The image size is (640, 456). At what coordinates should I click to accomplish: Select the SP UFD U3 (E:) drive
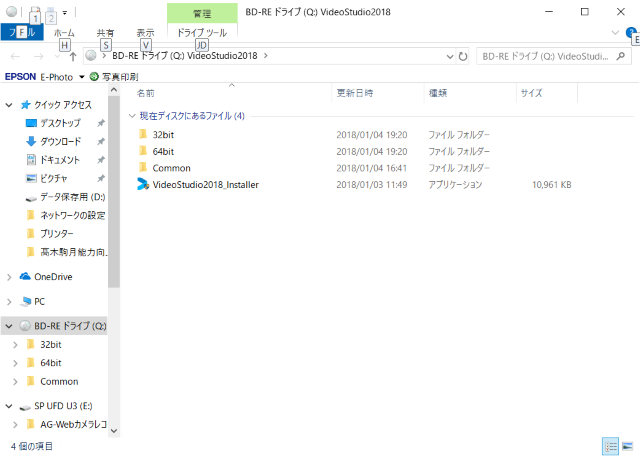[63, 406]
